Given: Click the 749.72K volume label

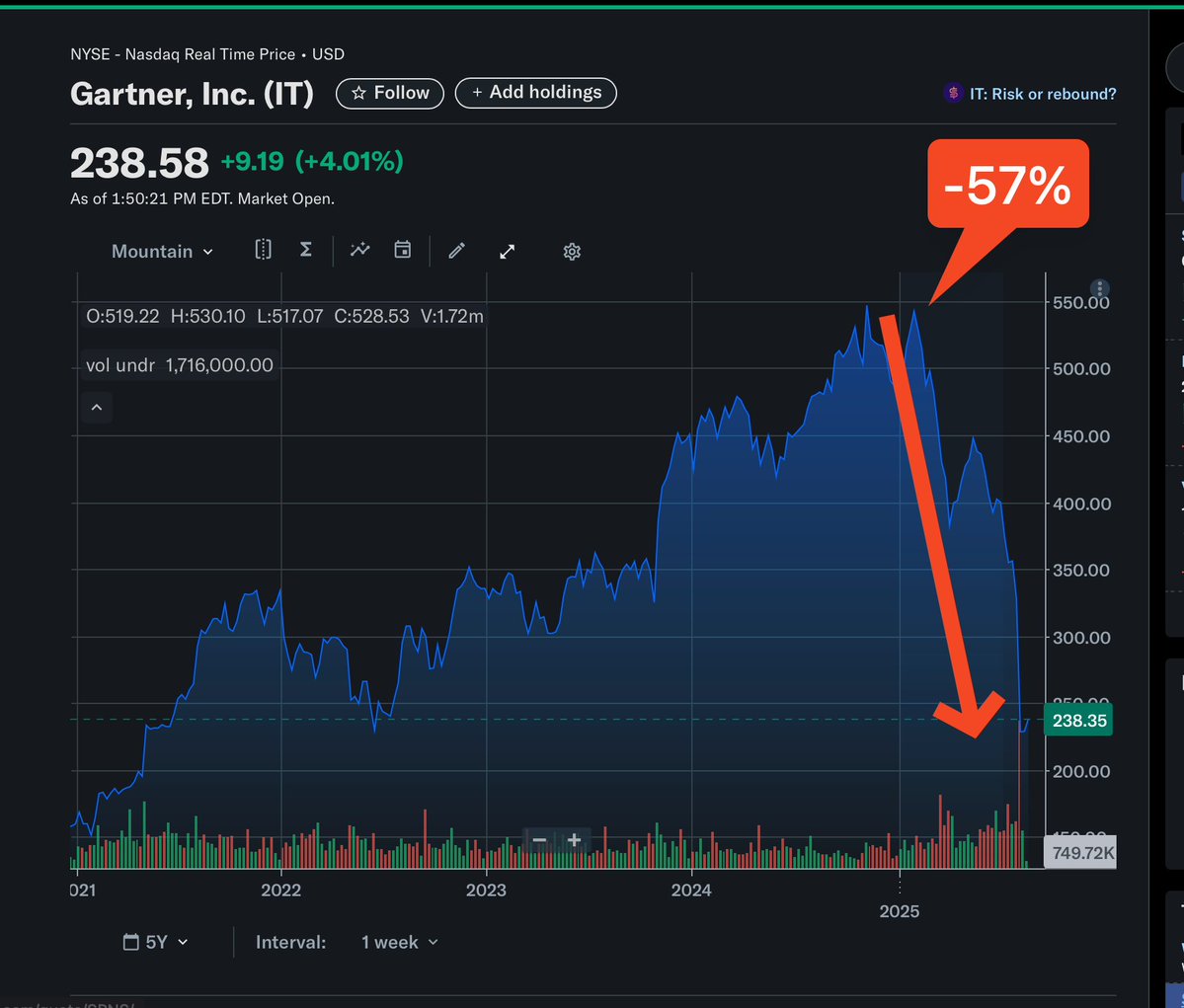Looking at the screenshot, I should pyautogui.click(x=1080, y=852).
